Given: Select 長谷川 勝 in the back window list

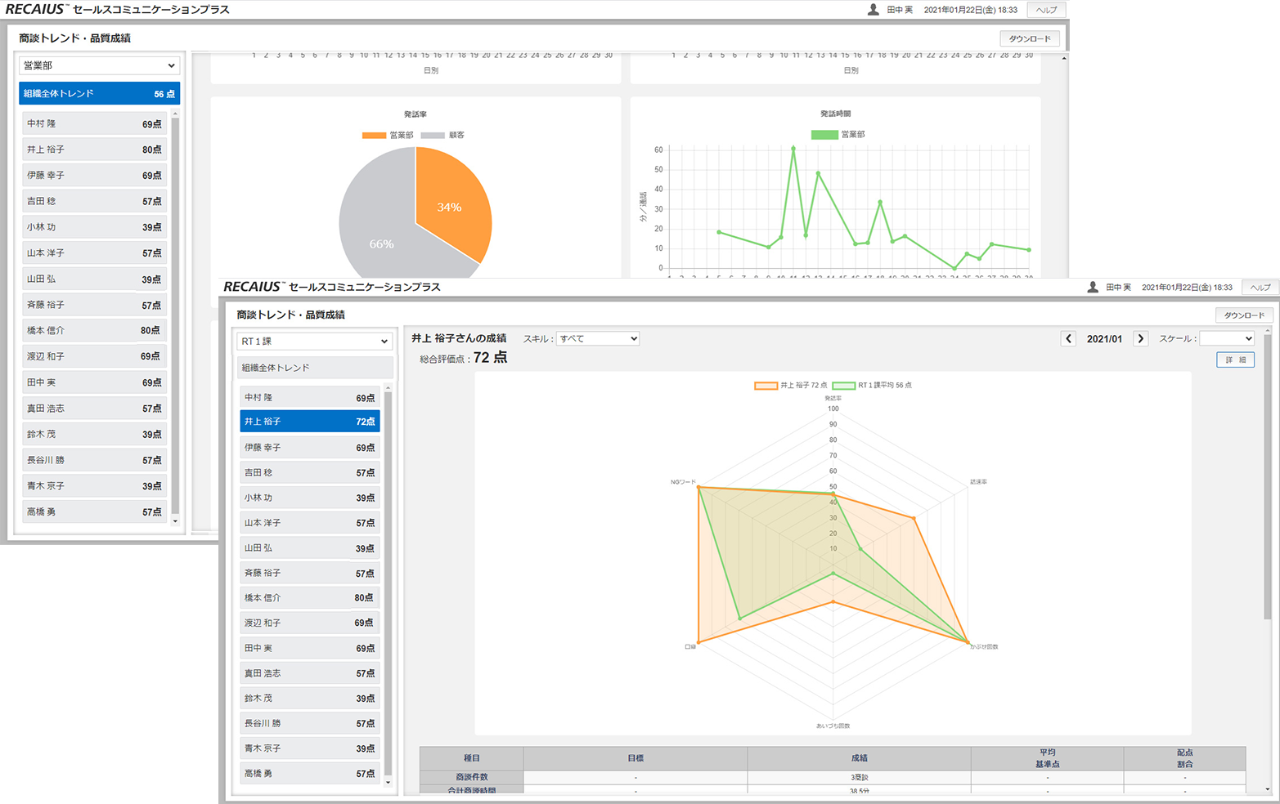Looking at the screenshot, I should tap(95, 460).
